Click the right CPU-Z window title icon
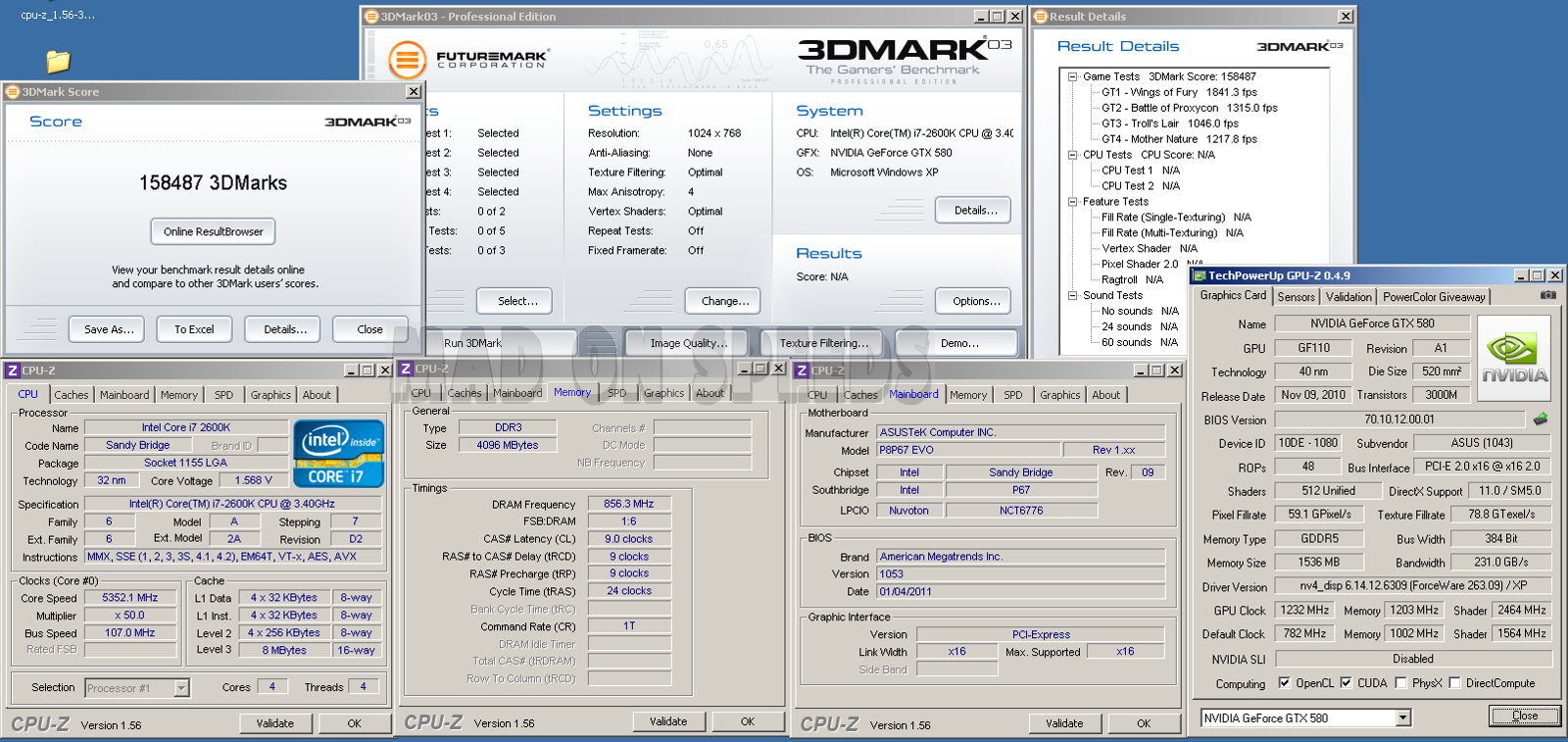The image size is (1568, 742). 802,371
